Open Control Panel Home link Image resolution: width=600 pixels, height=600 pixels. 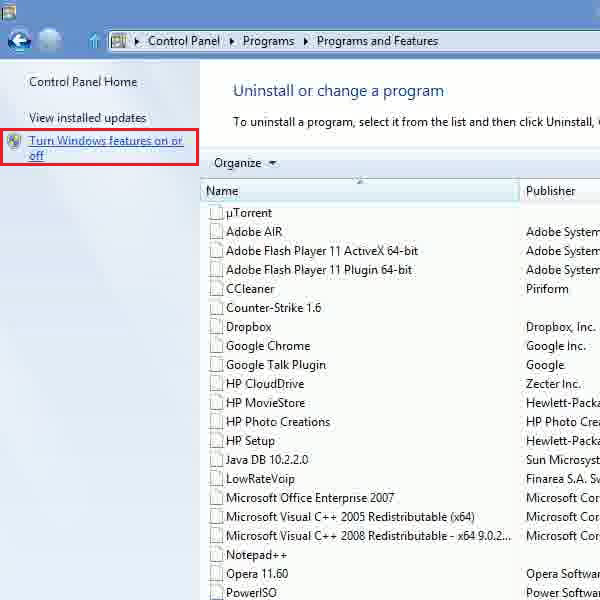[x=83, y=82]
